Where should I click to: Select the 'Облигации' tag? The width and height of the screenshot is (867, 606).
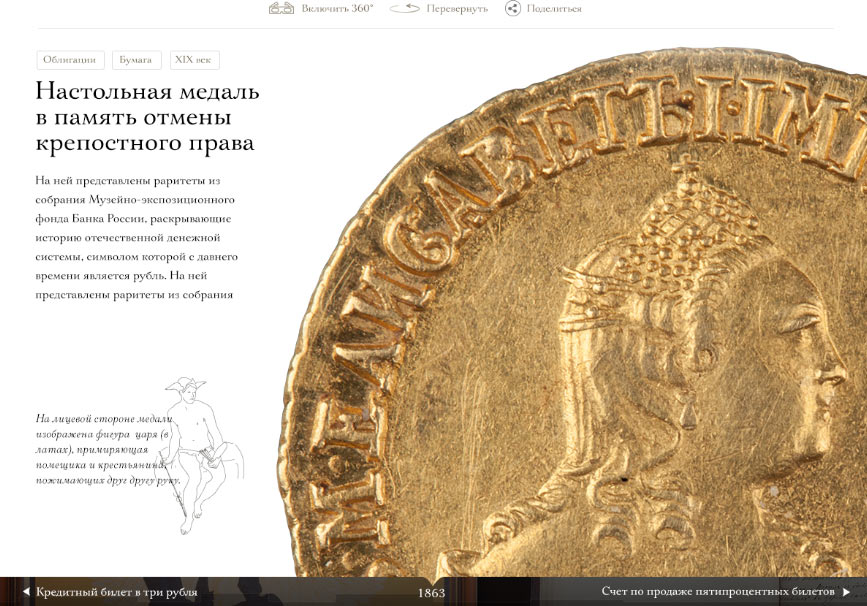[x=70, y=60]
